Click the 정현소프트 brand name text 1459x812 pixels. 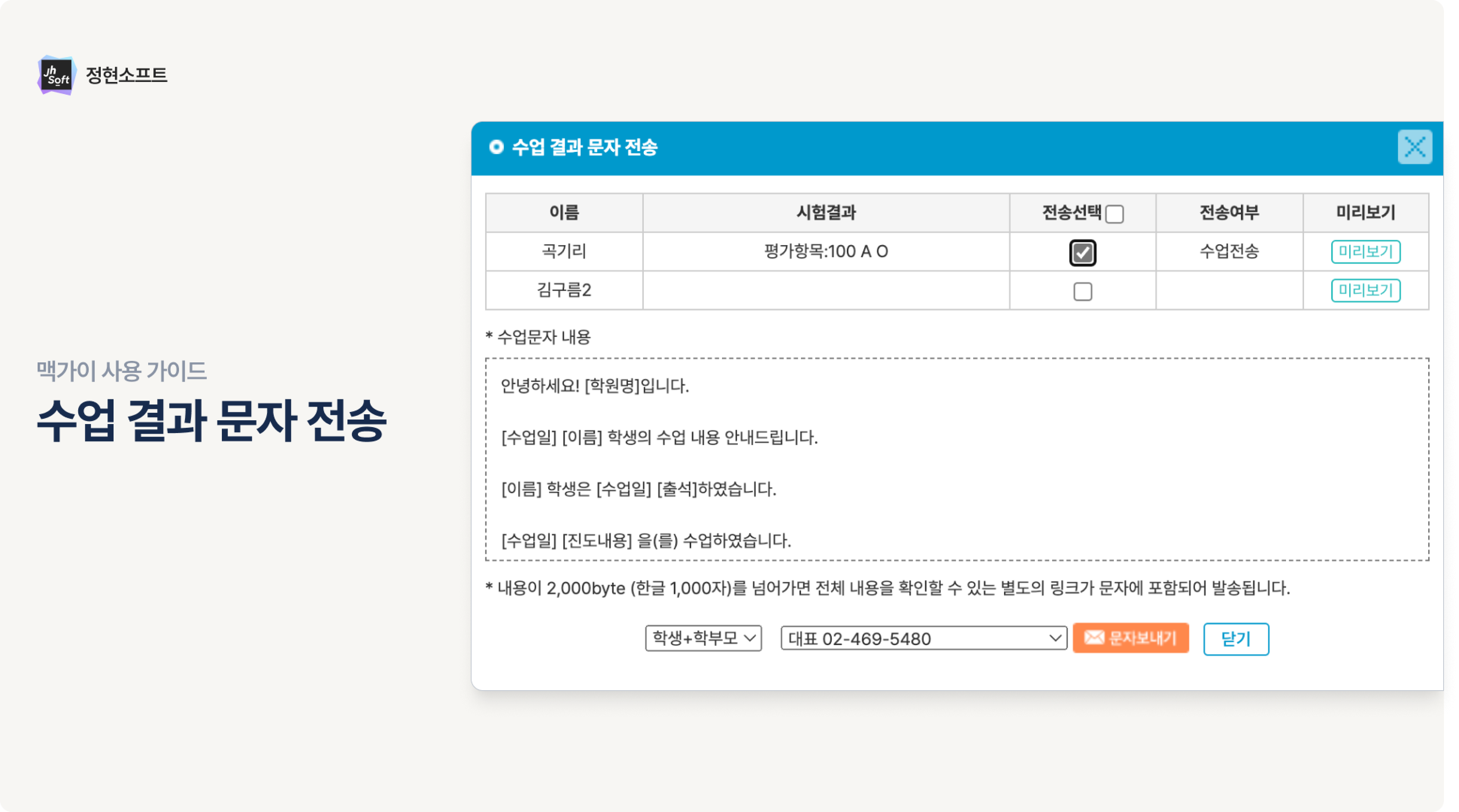tap(126, 75)
